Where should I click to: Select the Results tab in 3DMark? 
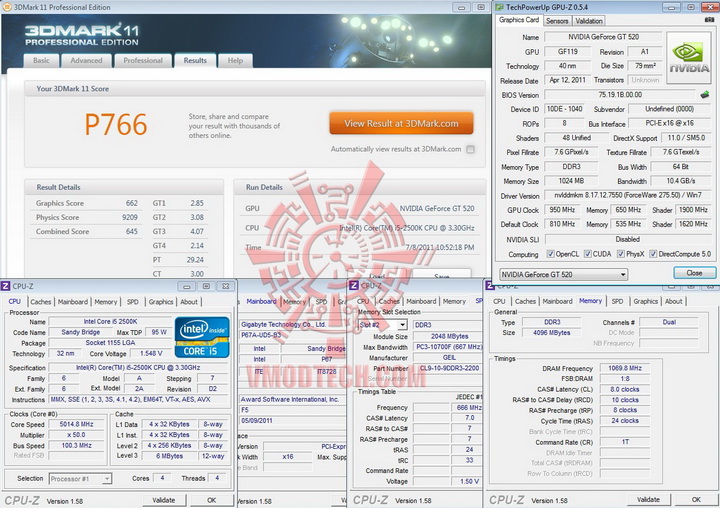(195, 60)
